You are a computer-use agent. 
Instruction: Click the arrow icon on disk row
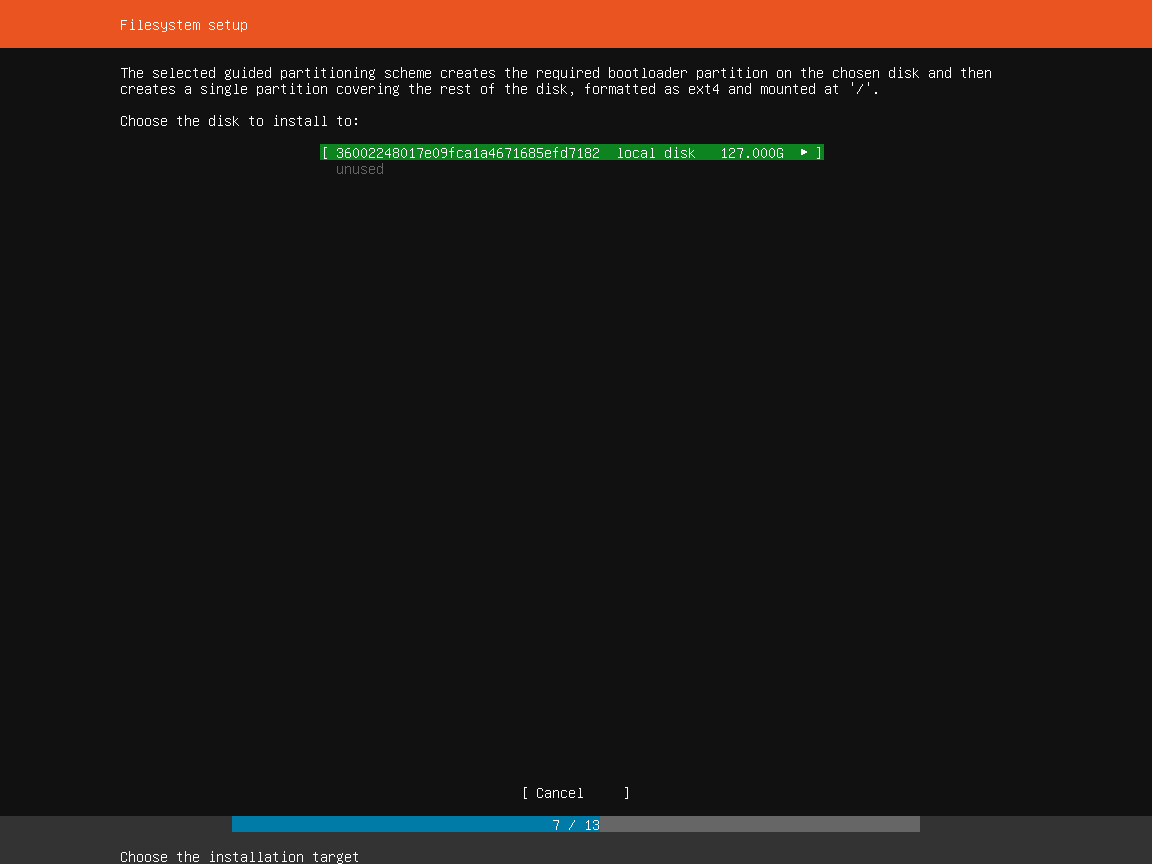[x=804, y=153]
